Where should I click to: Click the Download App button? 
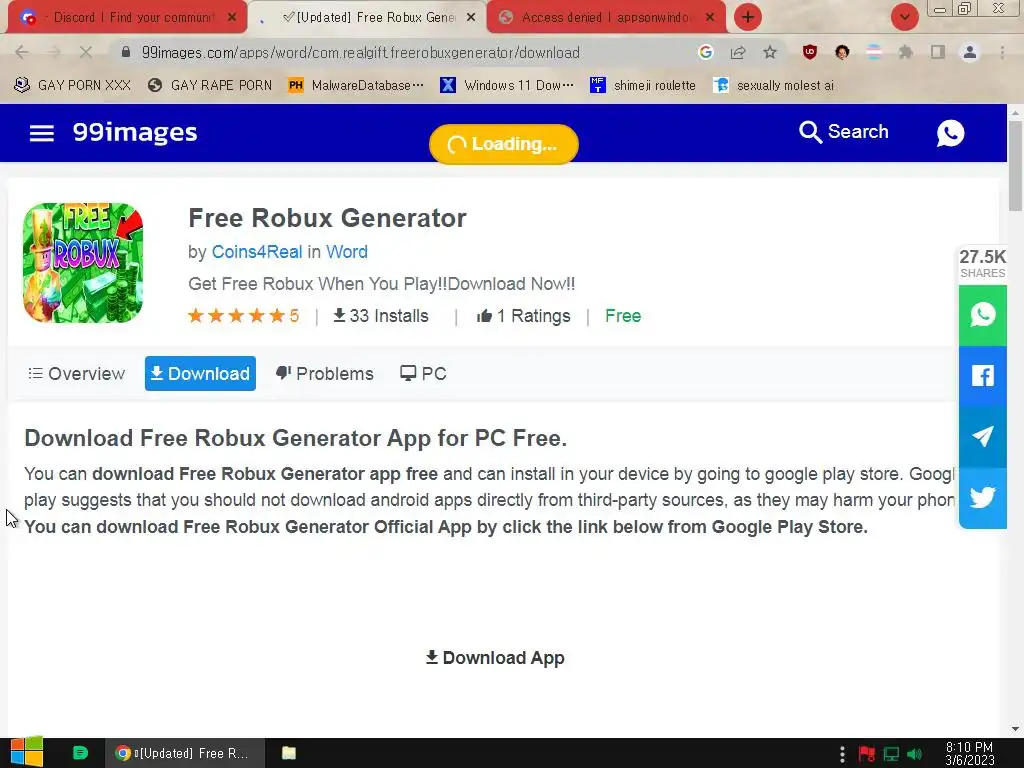tap(495, 658)
